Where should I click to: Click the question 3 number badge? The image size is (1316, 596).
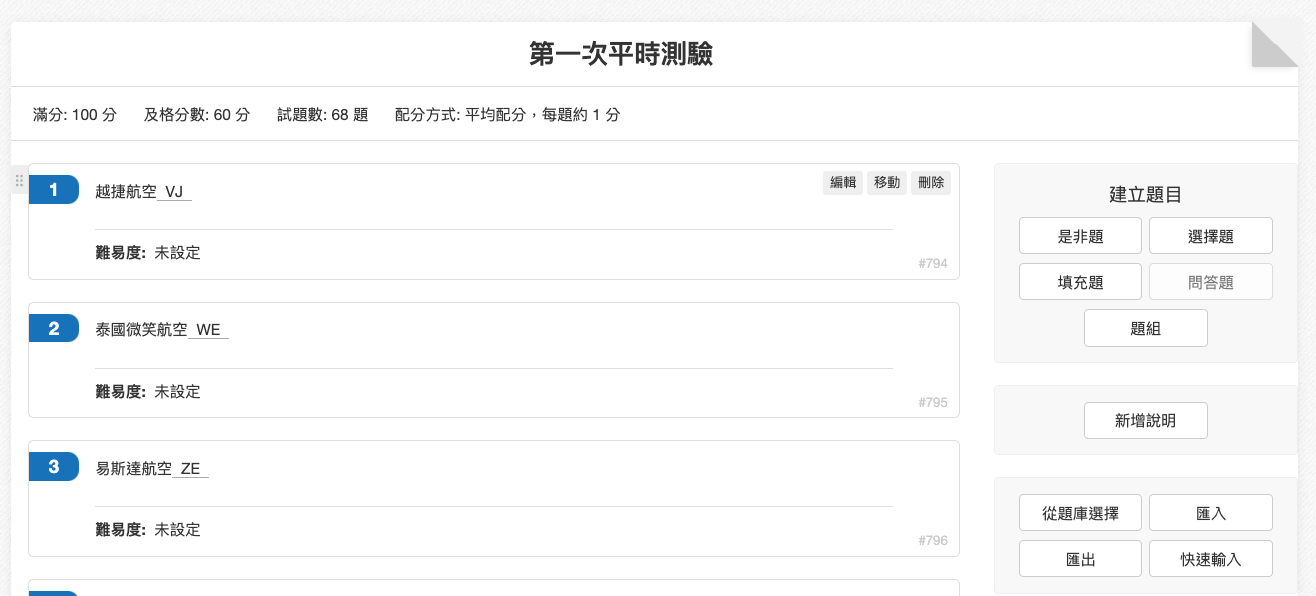coord(54,466)
